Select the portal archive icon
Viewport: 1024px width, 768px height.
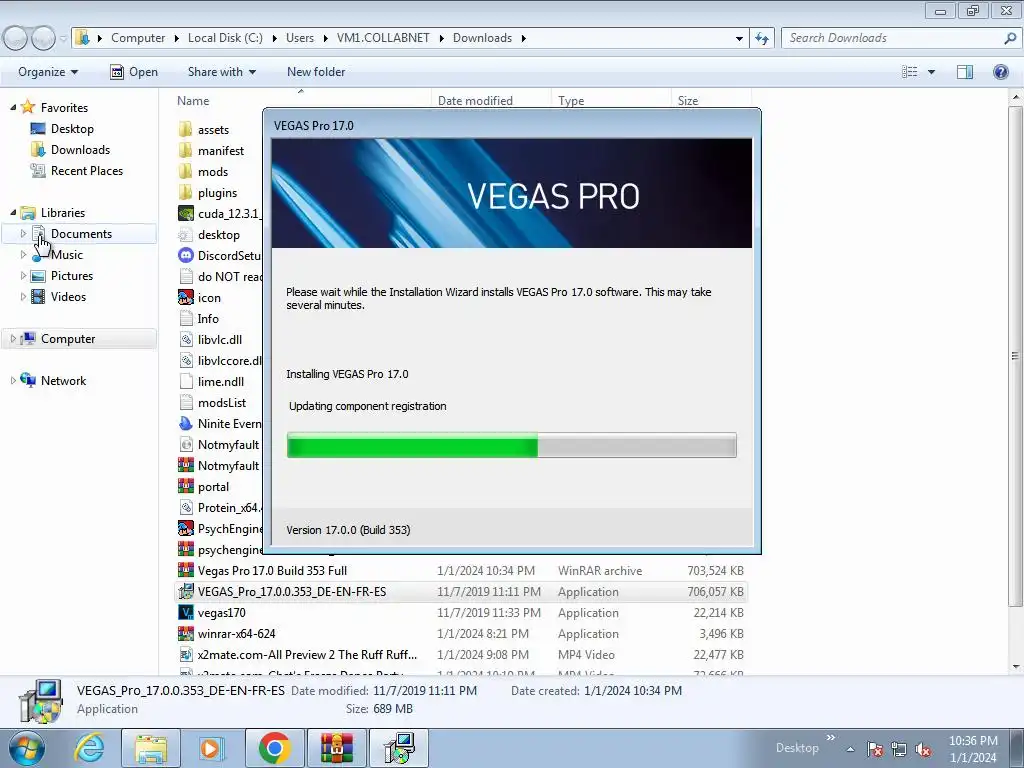click(x=186, y=487)
